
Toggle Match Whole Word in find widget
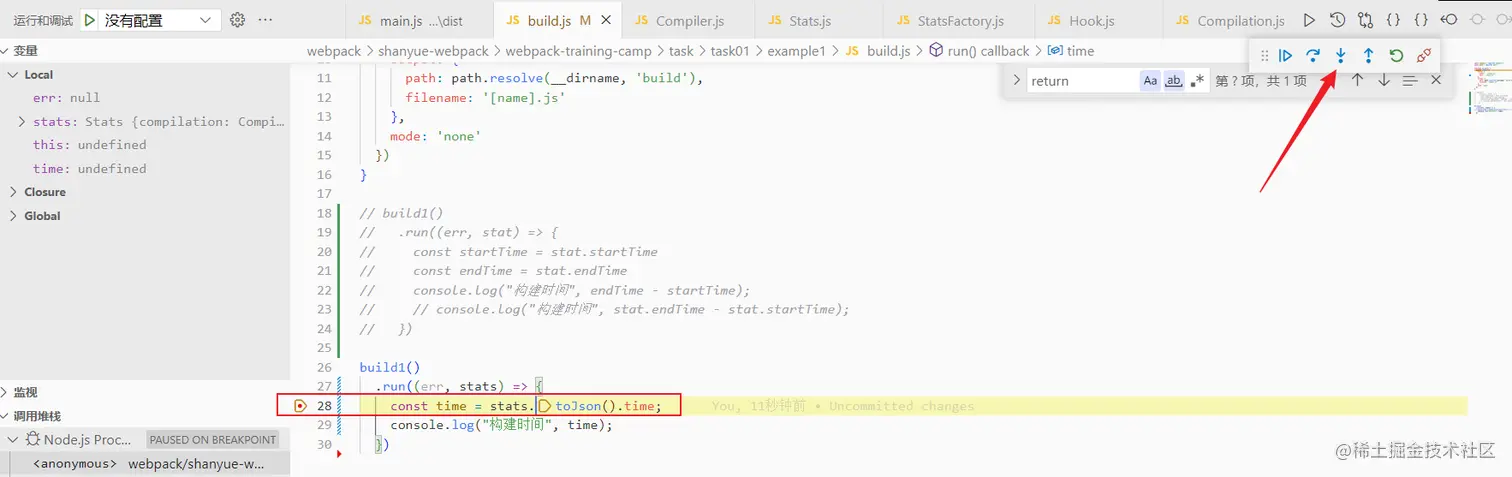1174,81
